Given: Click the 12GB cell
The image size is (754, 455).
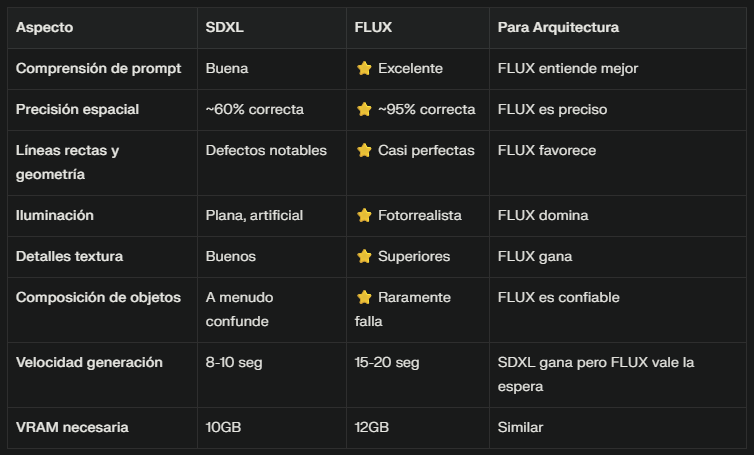Looking at the screenshot, I should [x=374, y=427].
